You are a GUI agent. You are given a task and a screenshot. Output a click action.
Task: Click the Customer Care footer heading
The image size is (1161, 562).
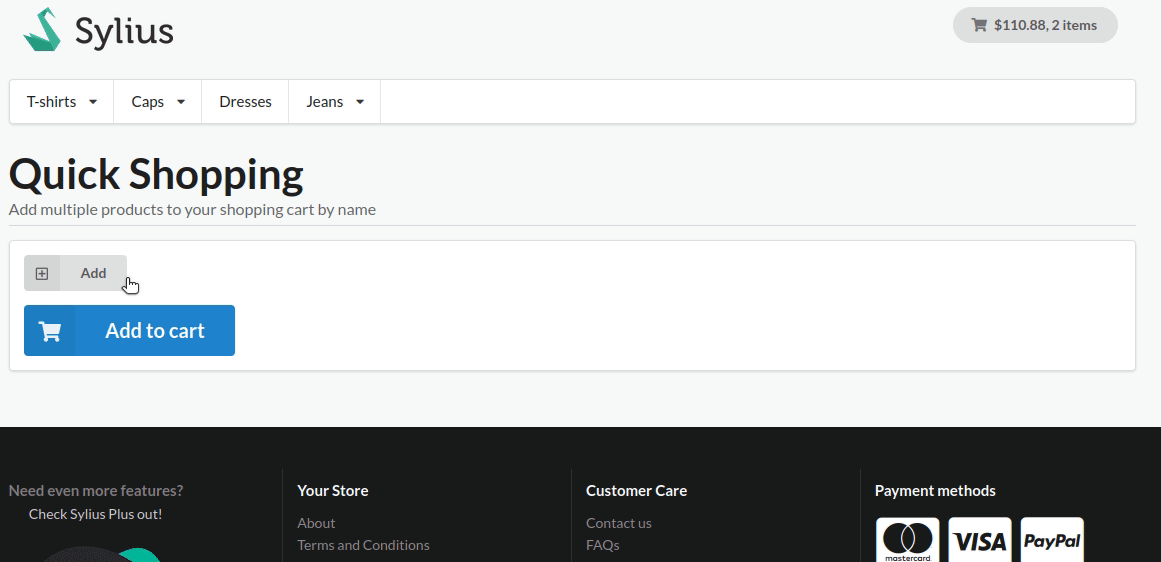click(x=636, y=490)
